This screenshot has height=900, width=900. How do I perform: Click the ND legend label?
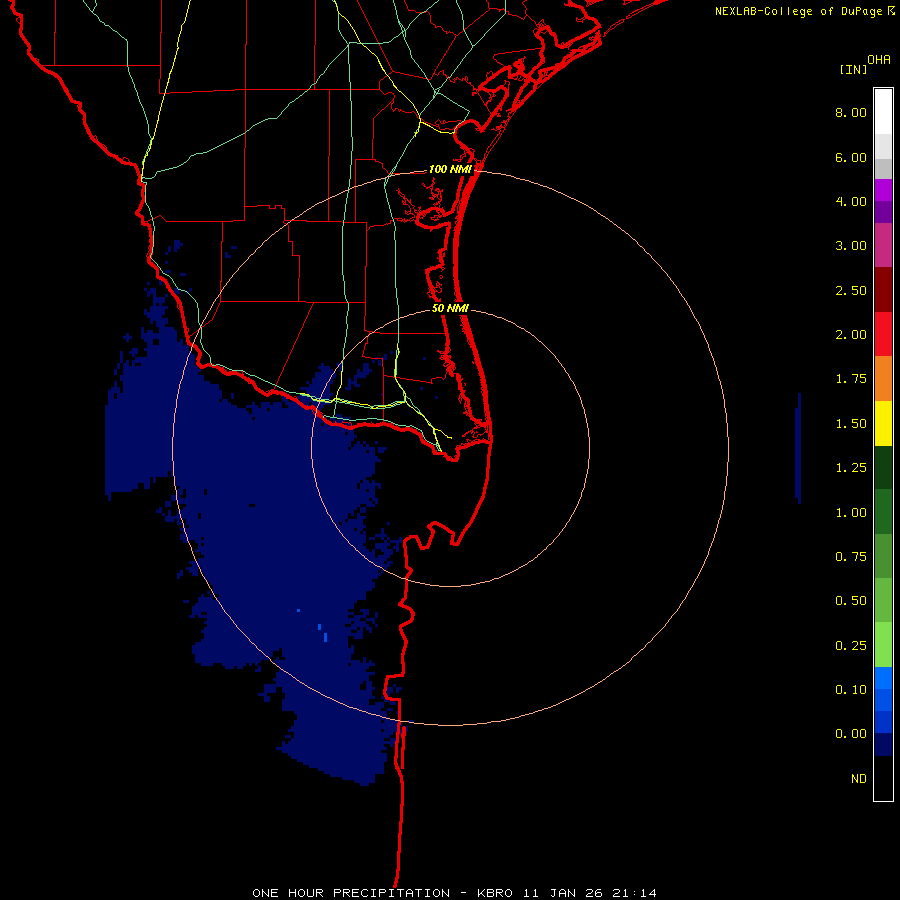[859, 779]
